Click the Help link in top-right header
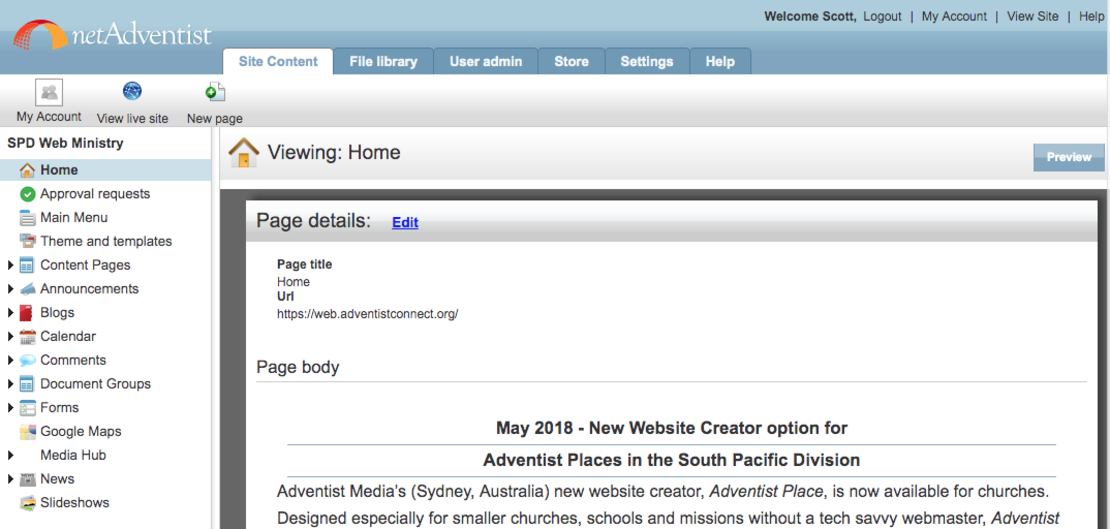Screen dimensions: 1110x529 [1091, 16]
